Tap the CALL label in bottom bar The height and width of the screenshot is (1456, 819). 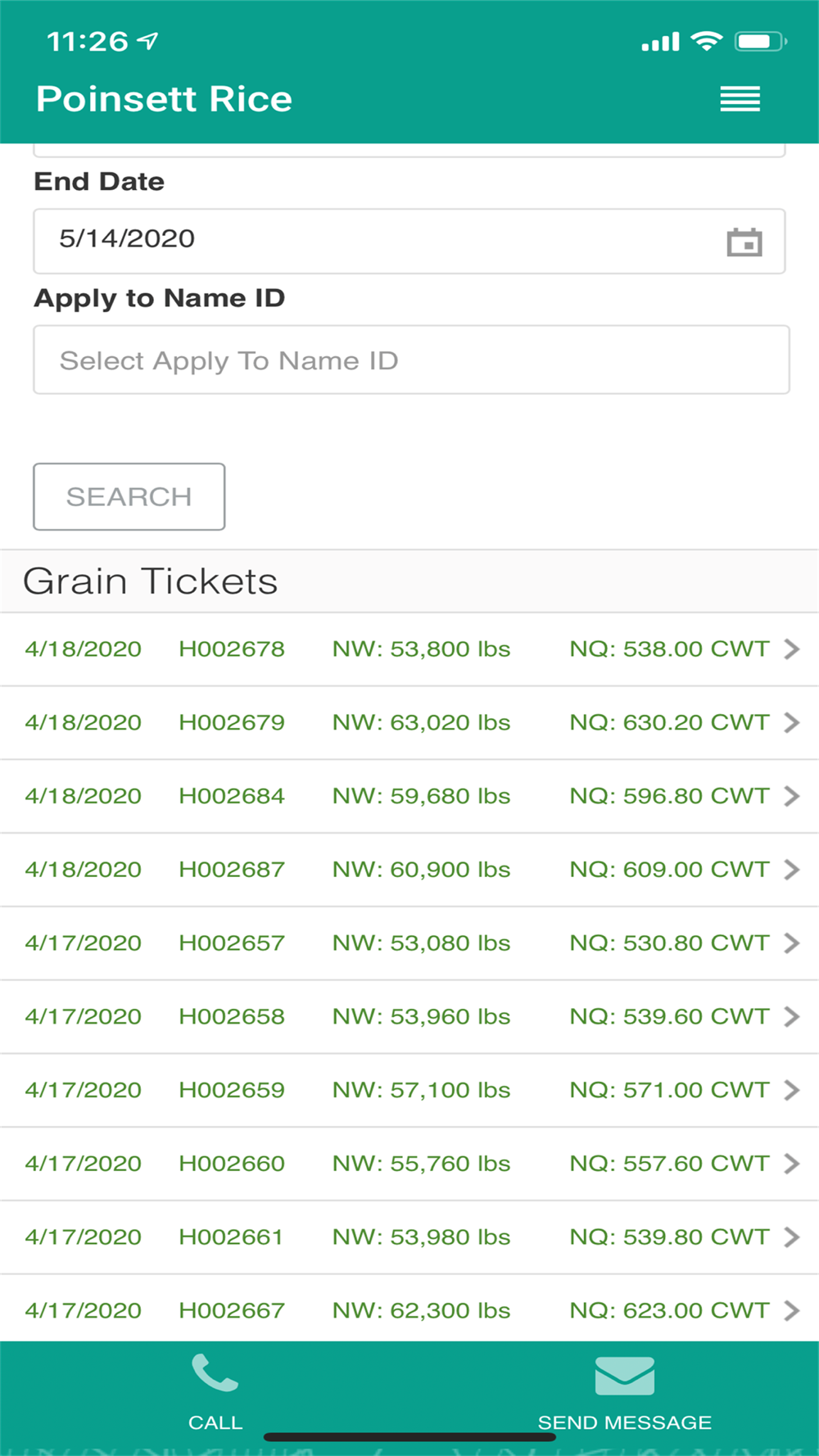pos(215,1422)
